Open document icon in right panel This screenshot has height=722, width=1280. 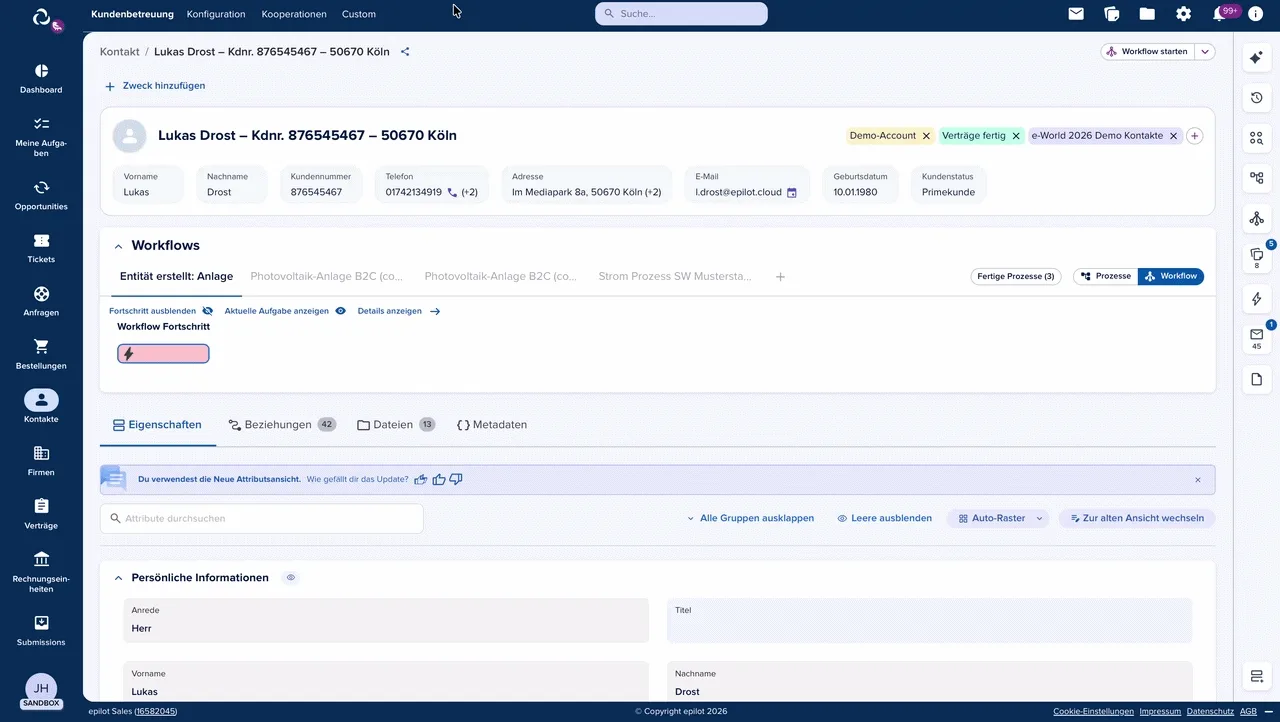(x=1257, y=379)
